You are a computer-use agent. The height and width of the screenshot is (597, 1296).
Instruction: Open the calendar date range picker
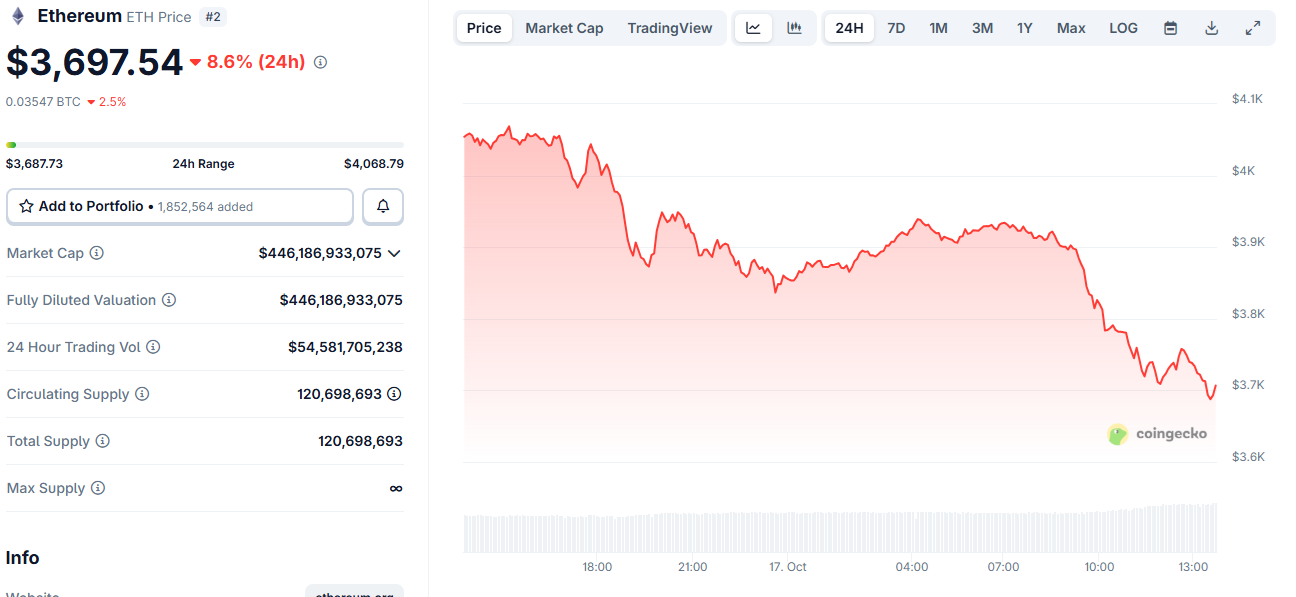click(1170, 28)
